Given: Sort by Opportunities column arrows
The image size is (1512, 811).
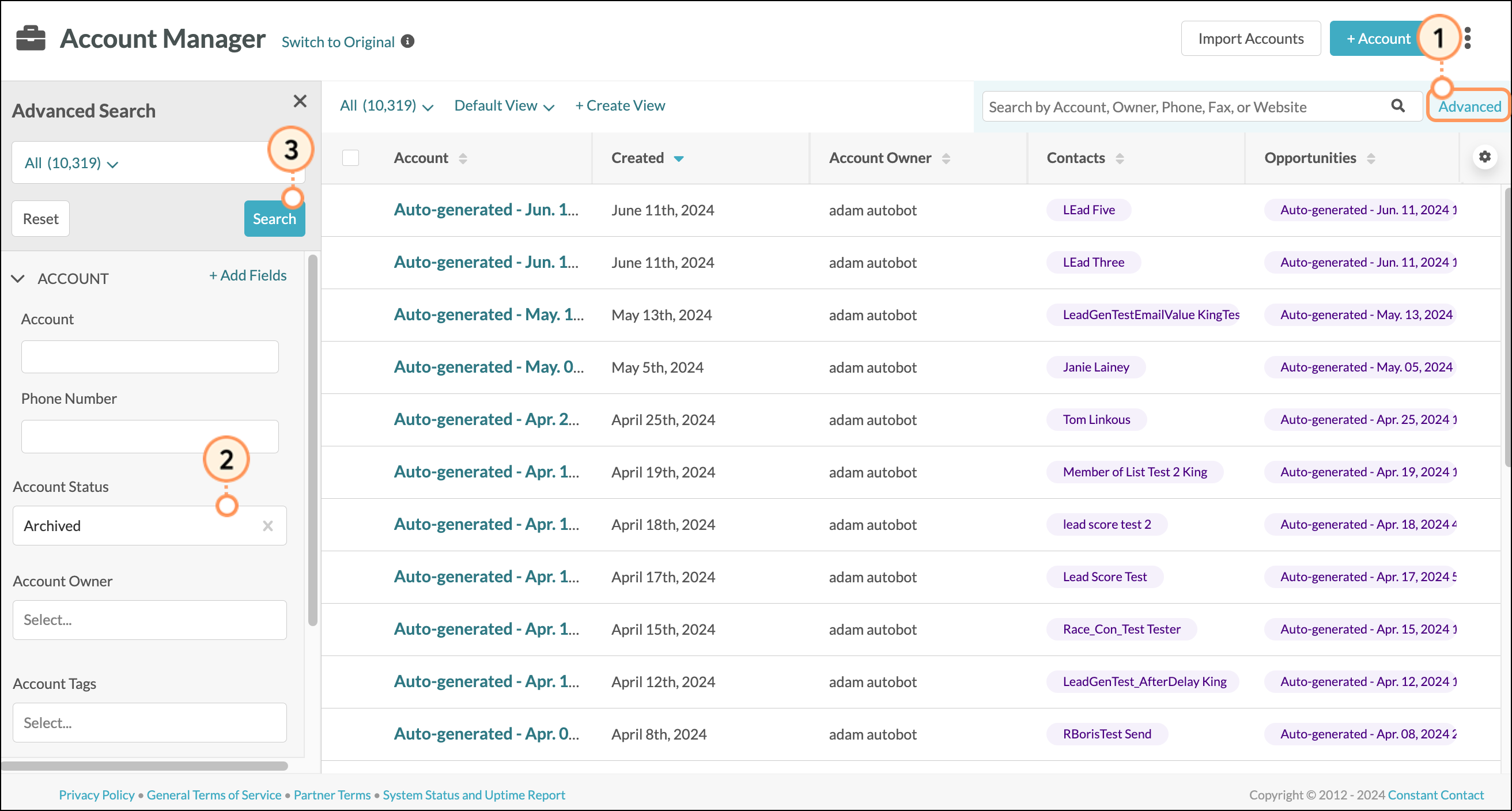Looking at the screenshot, I should [x=1371, y=158].
